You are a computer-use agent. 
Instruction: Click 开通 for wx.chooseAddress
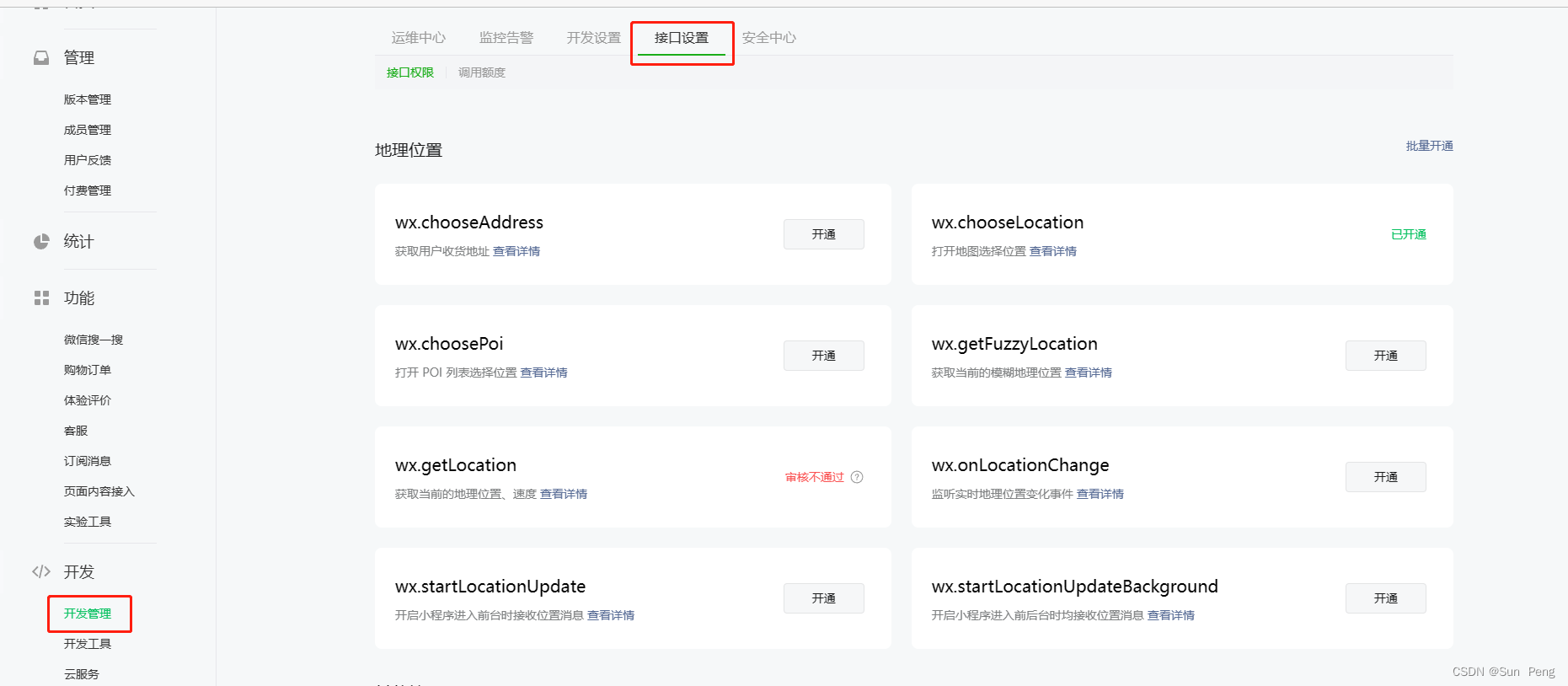coord(824,234)
